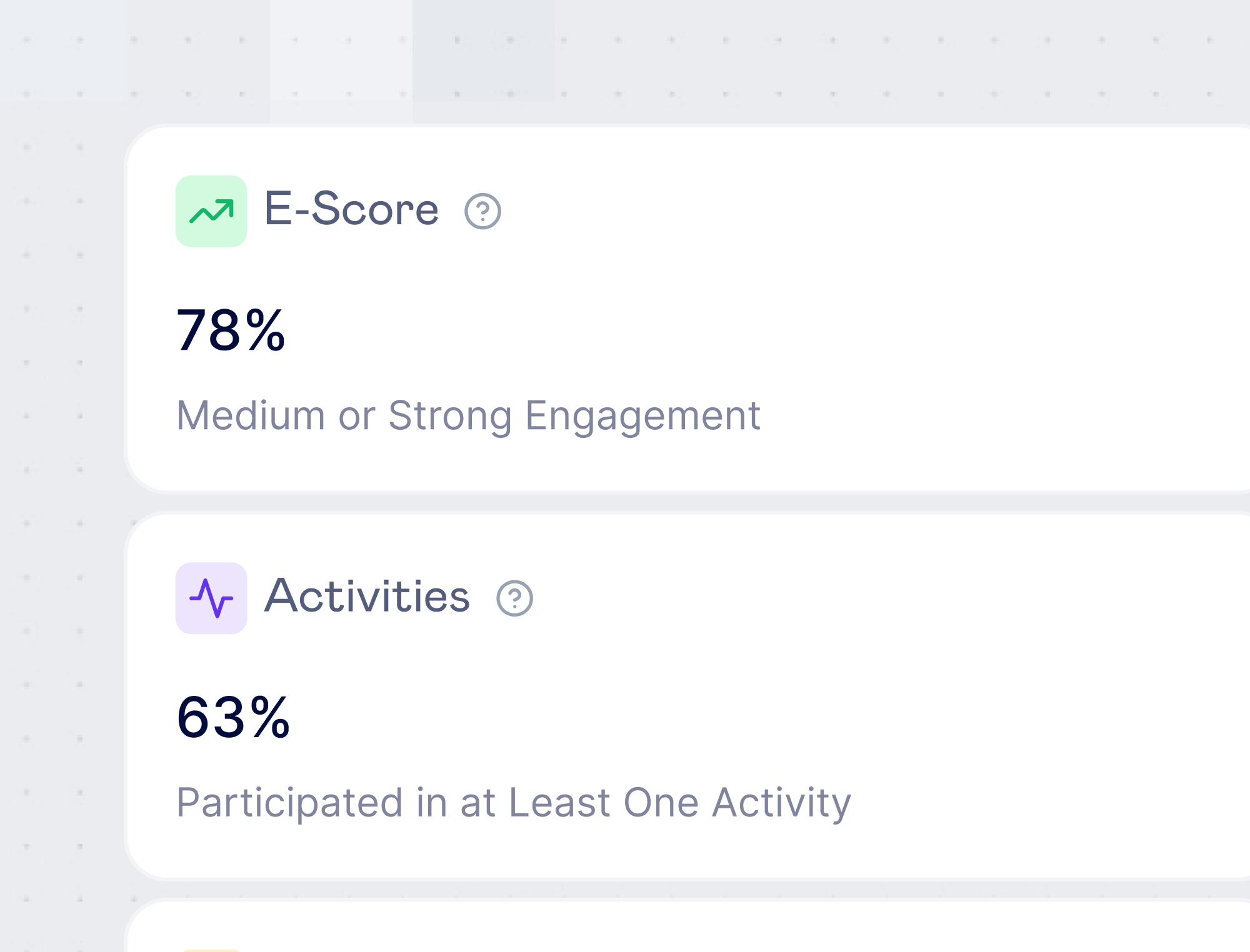Click the 78% engagement score value

[x=231, y=330]
